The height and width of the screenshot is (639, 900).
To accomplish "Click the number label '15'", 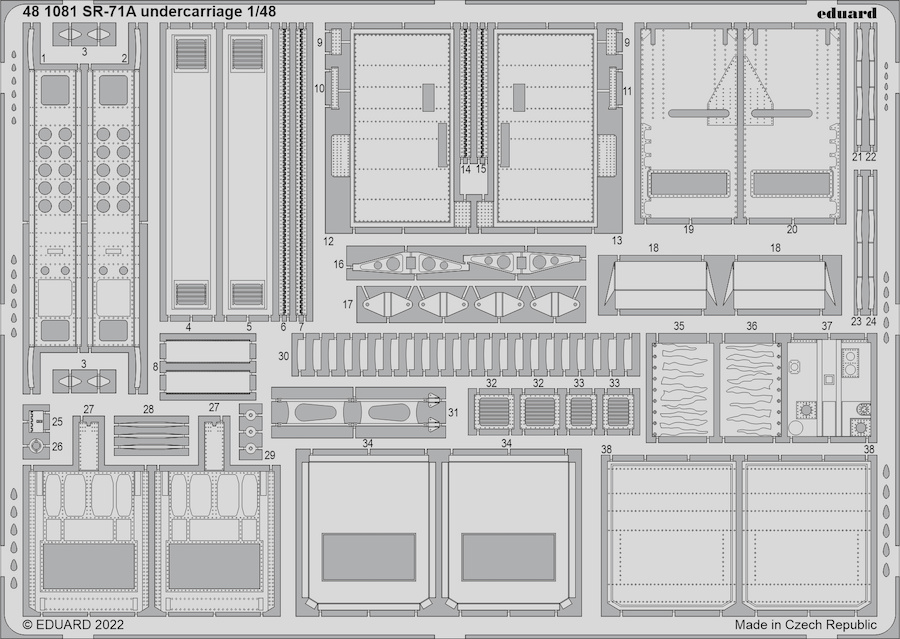I will [x=481, y=169].
